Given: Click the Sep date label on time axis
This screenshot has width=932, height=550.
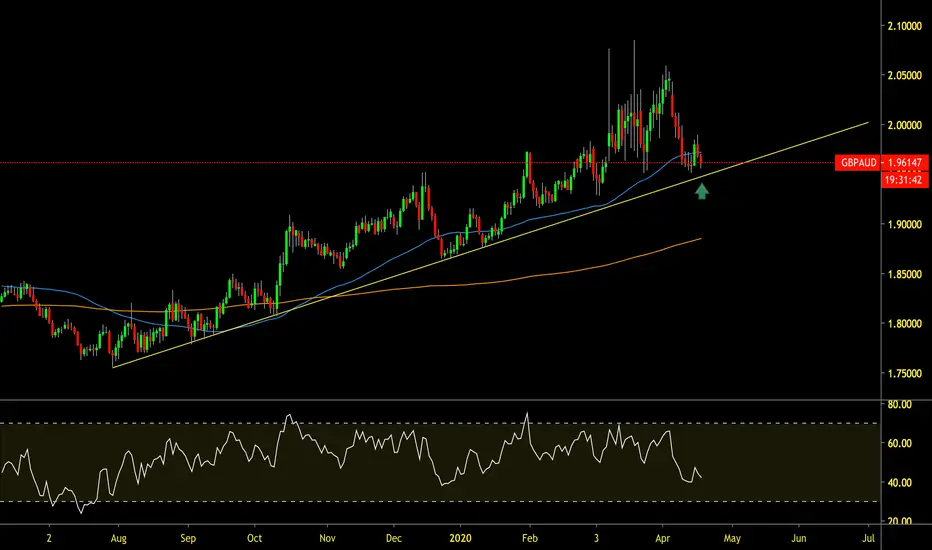Looking at the screenshot, I should point(188,538).
